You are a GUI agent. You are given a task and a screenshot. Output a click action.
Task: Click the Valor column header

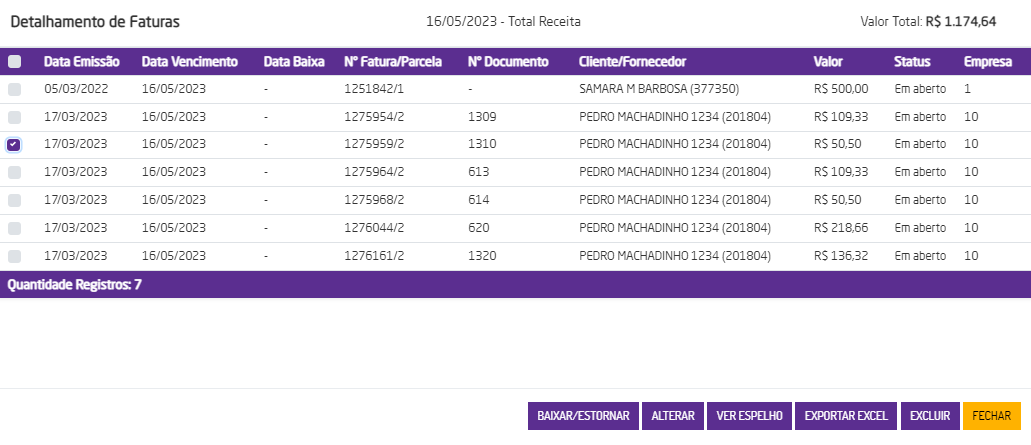[828, 62]
